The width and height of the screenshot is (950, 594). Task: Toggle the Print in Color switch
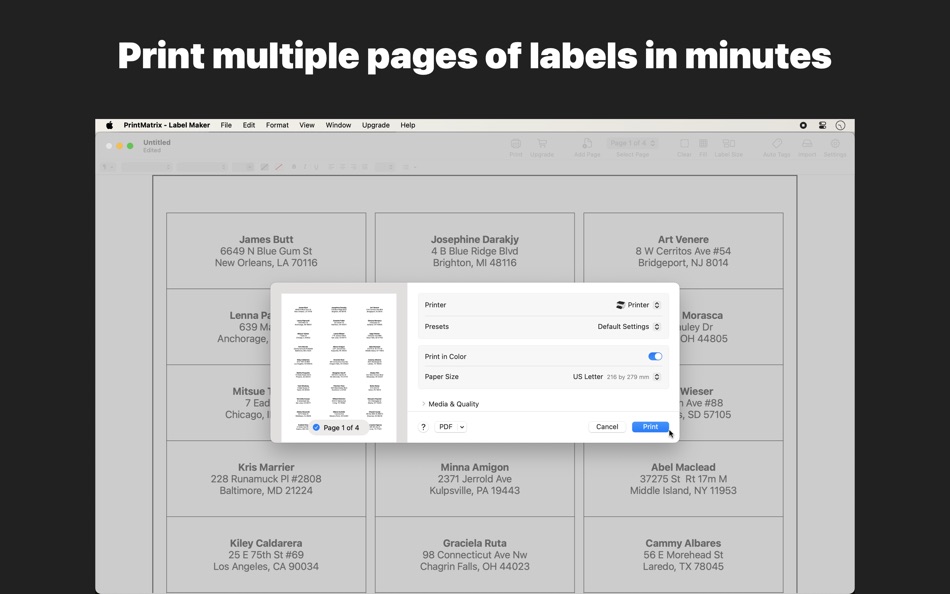pyautogui.click(x=655, y=356)
